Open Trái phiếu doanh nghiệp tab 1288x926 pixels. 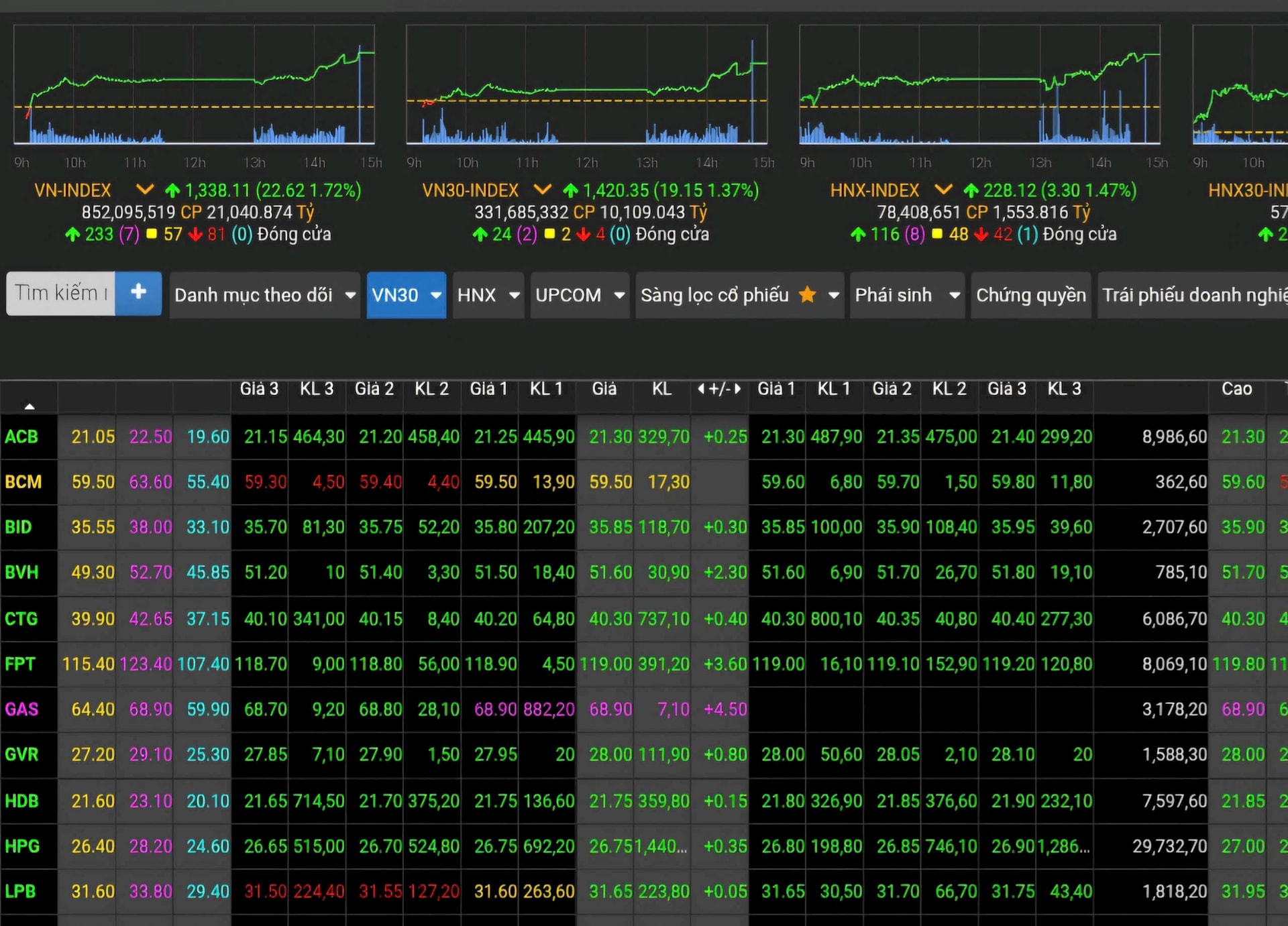(1194, 295)
